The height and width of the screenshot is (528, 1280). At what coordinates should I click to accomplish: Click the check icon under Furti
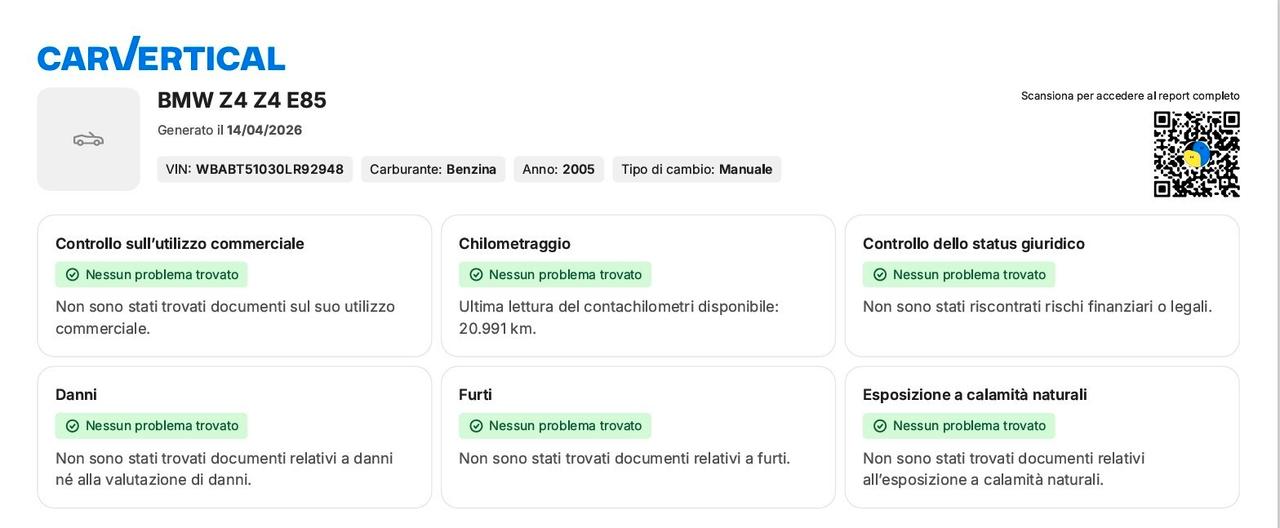[476, 426]
